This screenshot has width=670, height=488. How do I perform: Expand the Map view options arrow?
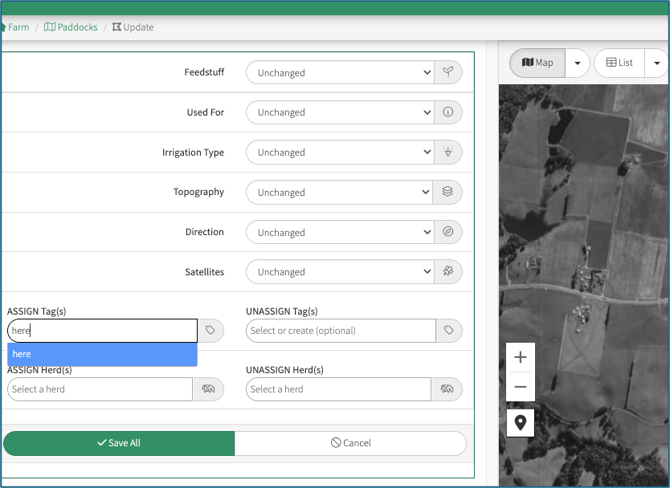tap(576, 63)
